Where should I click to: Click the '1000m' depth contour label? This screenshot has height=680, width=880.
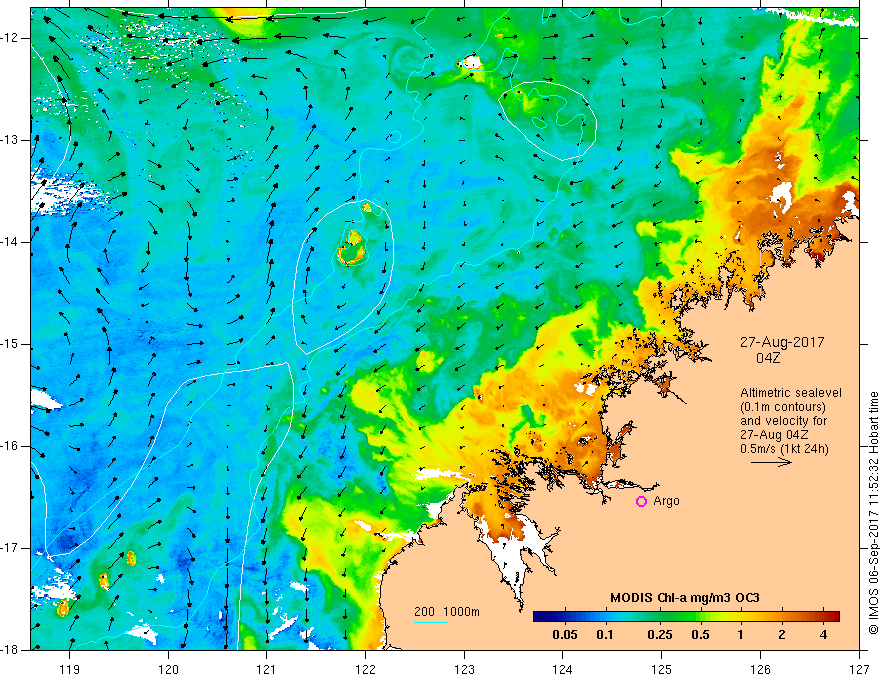click(461, 612)
